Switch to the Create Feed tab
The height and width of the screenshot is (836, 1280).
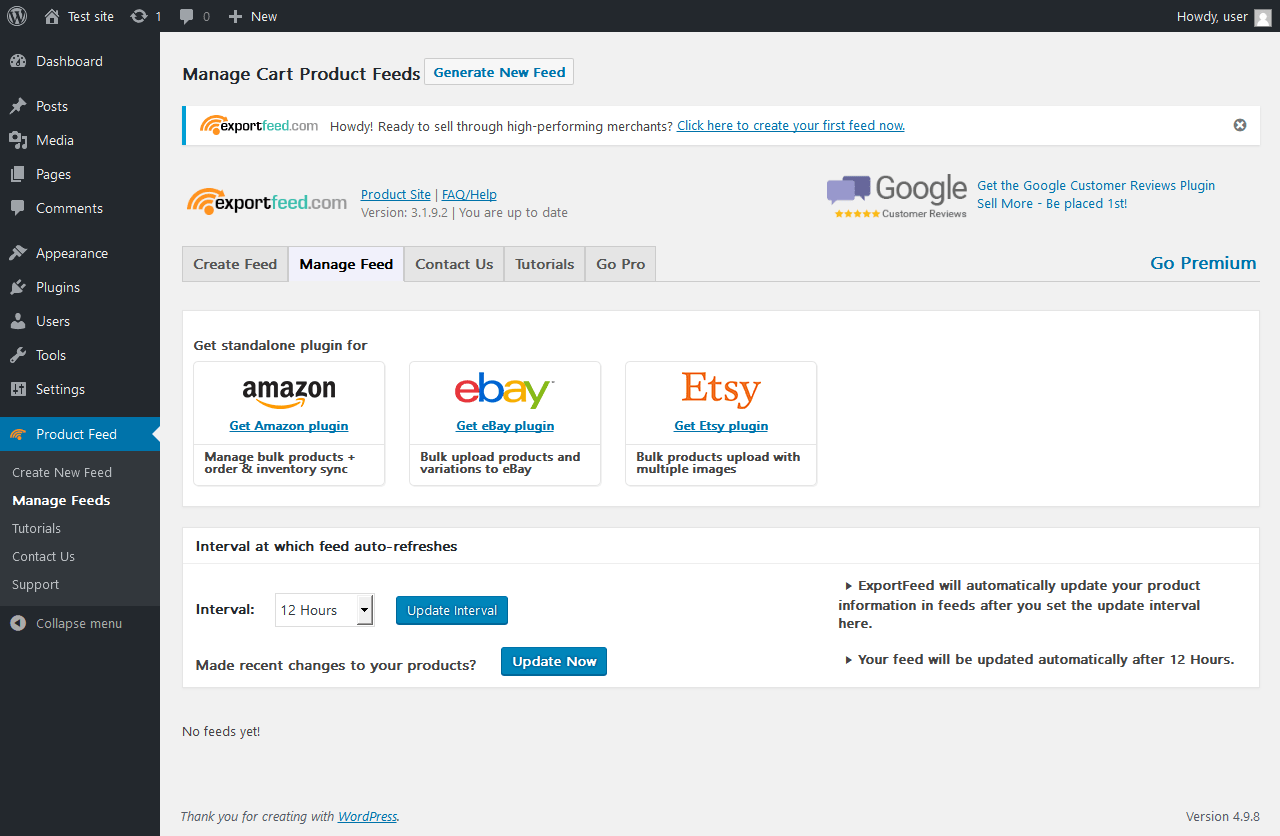click(x=235, y=264)
